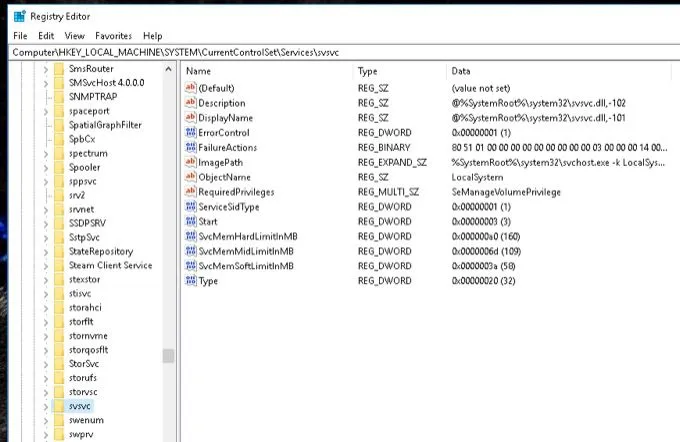Viewport: 680px width, 442px height.
Task: Click the tree scrollbar up arrow
Action: (x=168, y=69)
